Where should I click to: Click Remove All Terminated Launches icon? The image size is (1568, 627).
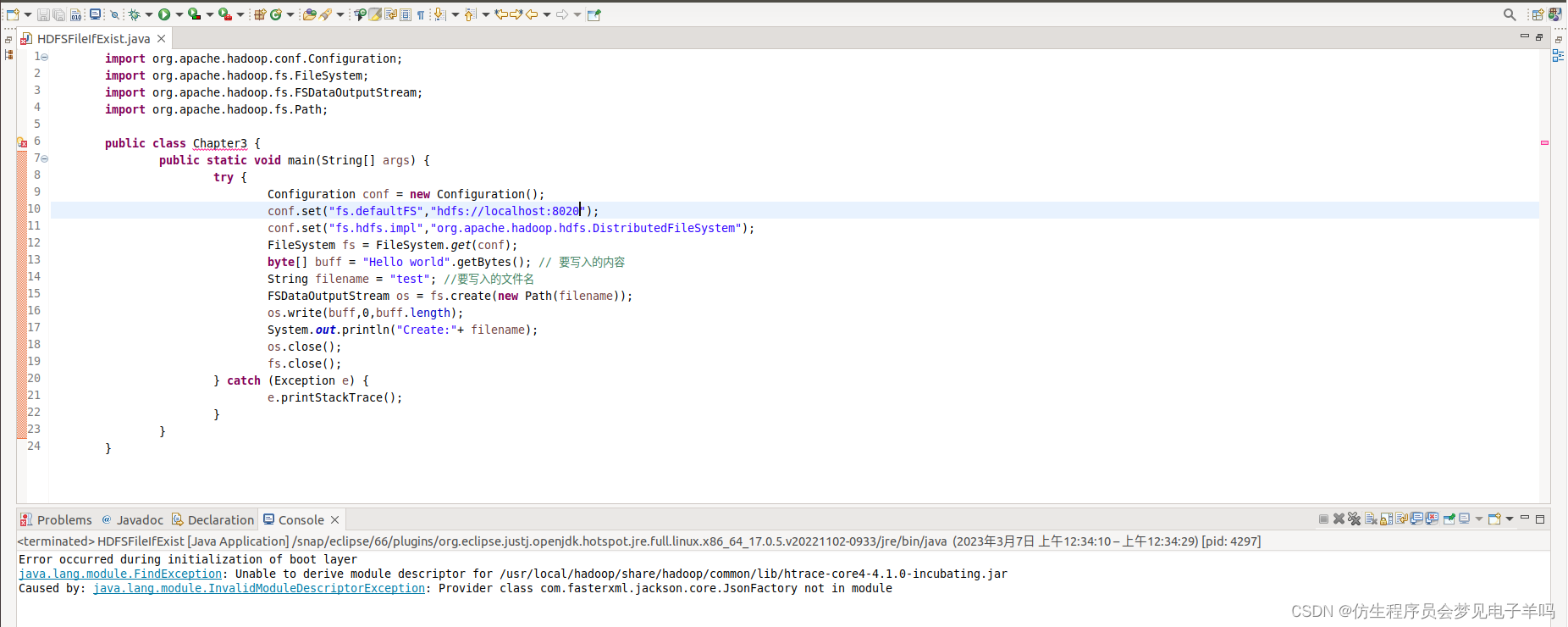[x=1354, y=519]
